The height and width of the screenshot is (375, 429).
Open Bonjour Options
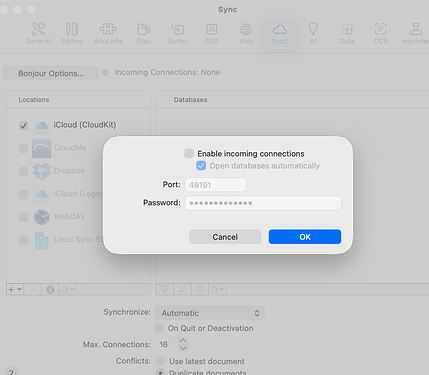pos(51,73)
